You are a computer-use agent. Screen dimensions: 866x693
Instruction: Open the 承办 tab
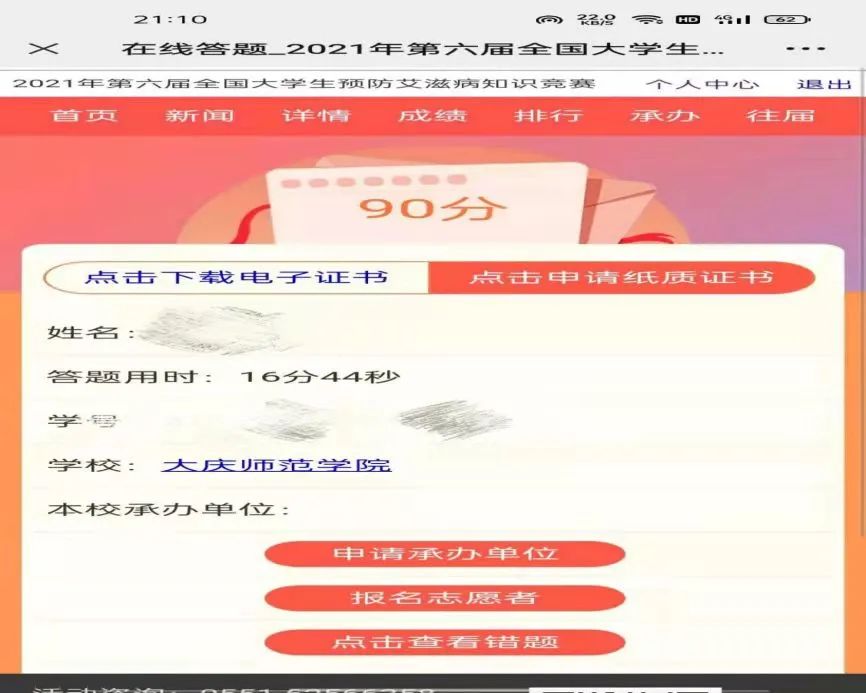[x=665, y=115]
